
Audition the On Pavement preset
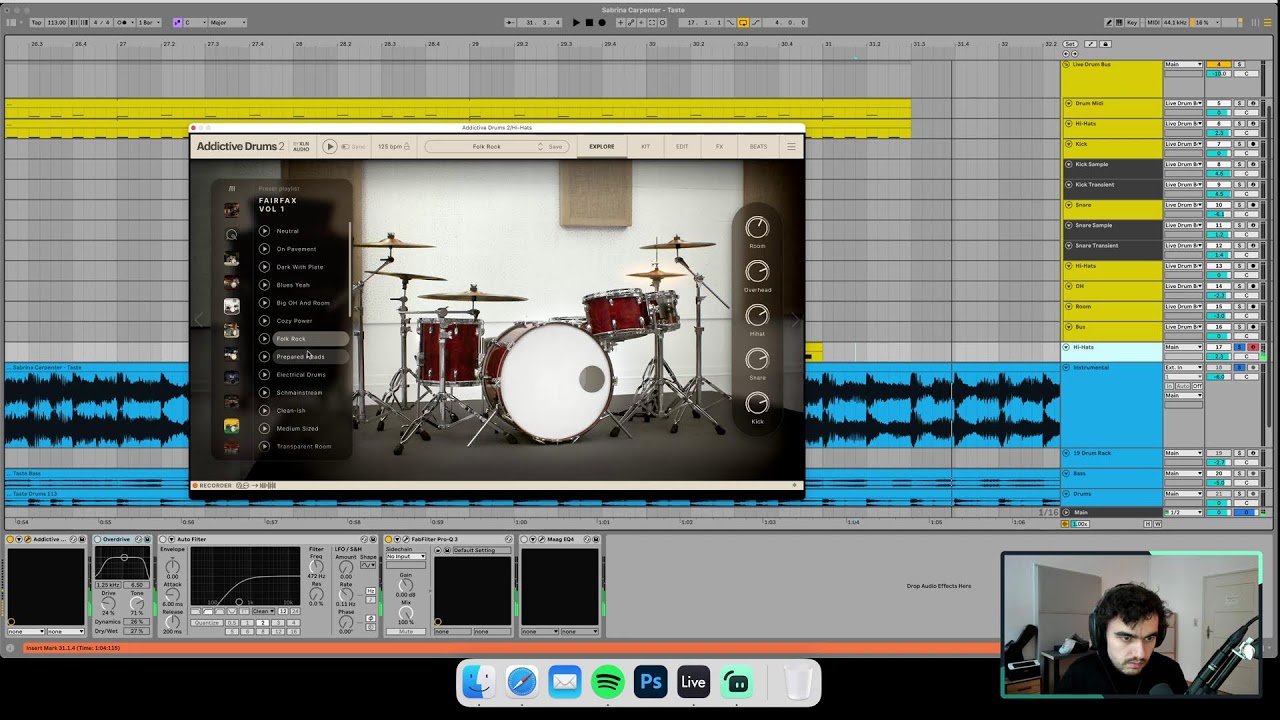(265, 249)
